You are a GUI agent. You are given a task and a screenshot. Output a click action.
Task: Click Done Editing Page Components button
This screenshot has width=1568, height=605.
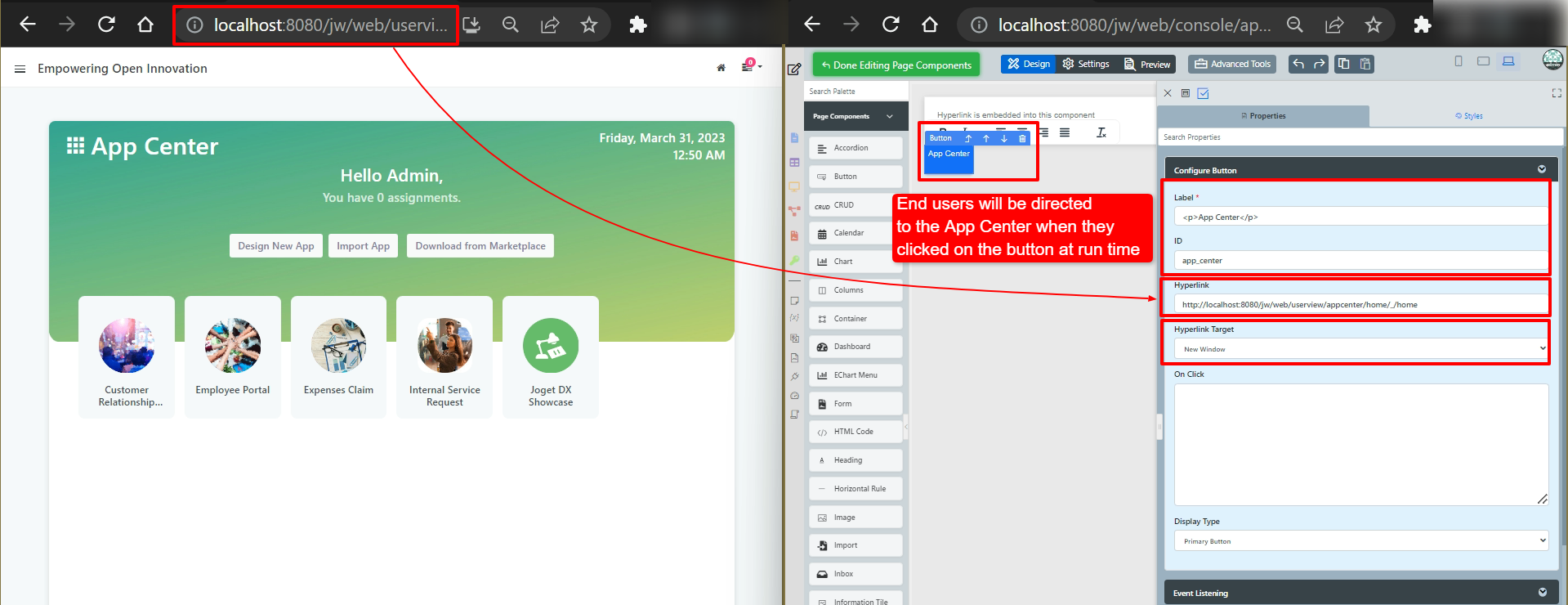tap(896, 65)
